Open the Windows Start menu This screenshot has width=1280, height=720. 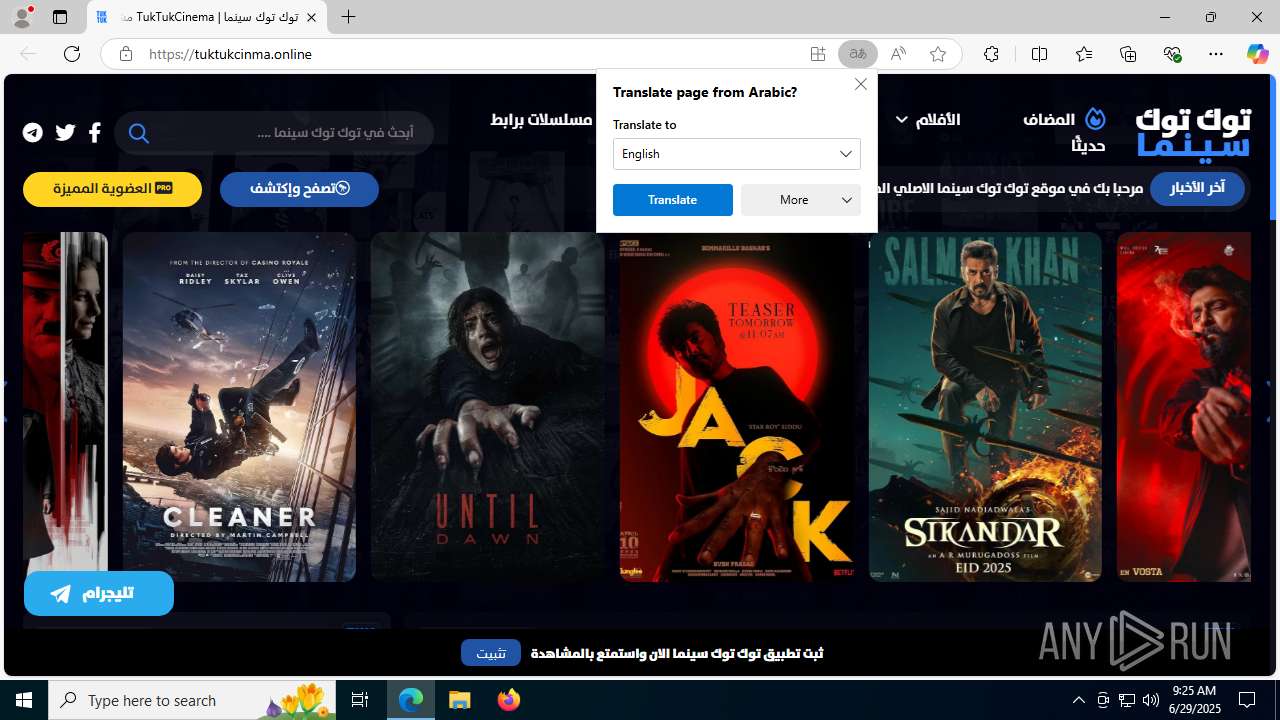tap(24, 700)
